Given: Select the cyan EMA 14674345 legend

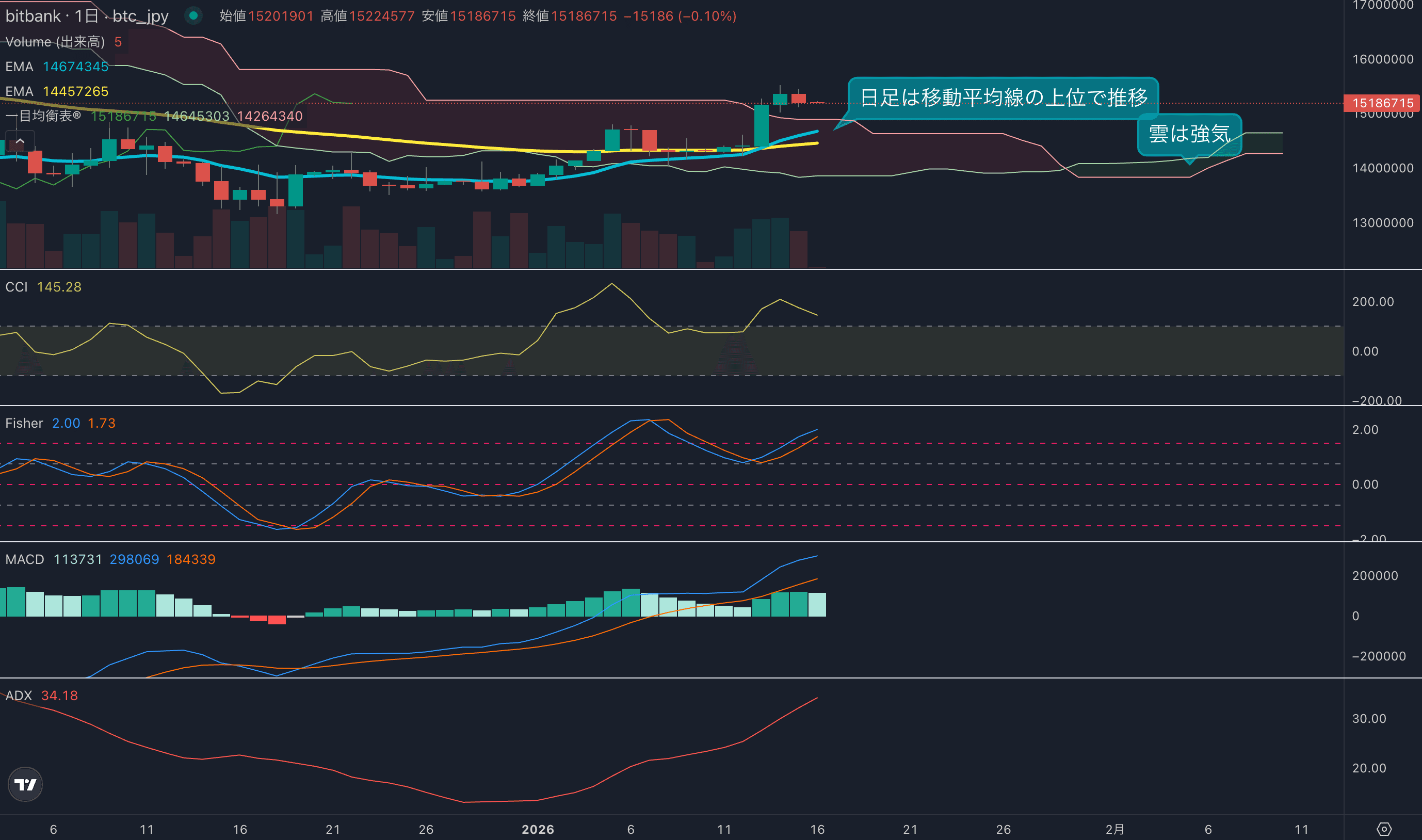Looking at the screenshot, I should coord(57,67).
